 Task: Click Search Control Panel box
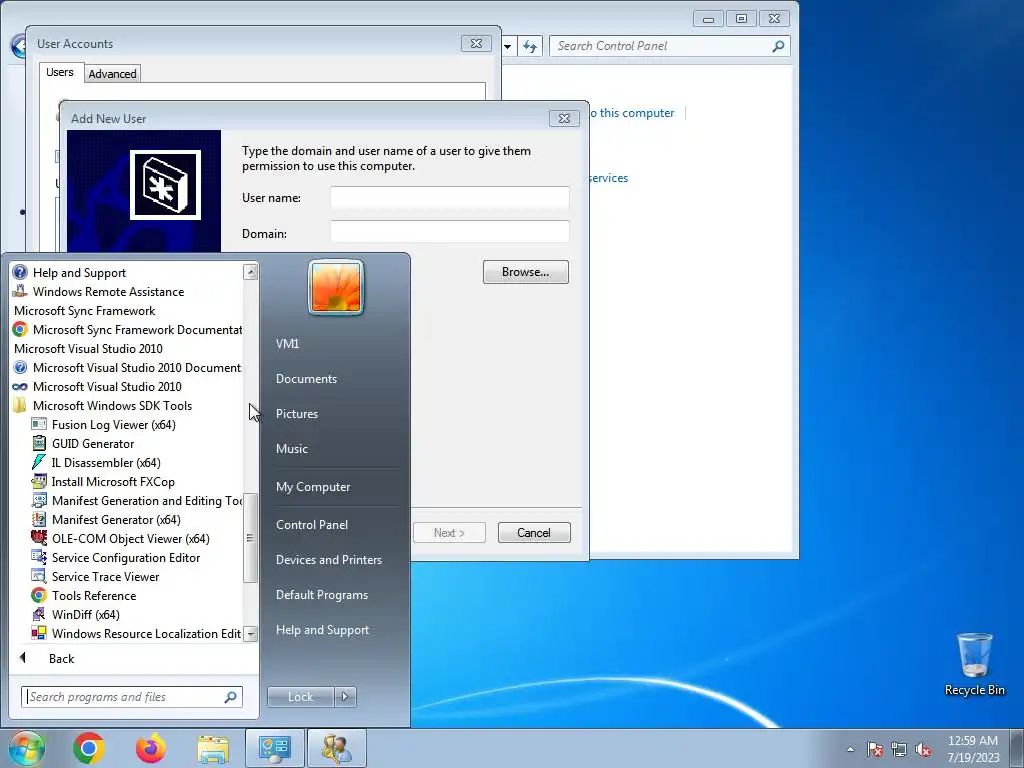point(670,46)
